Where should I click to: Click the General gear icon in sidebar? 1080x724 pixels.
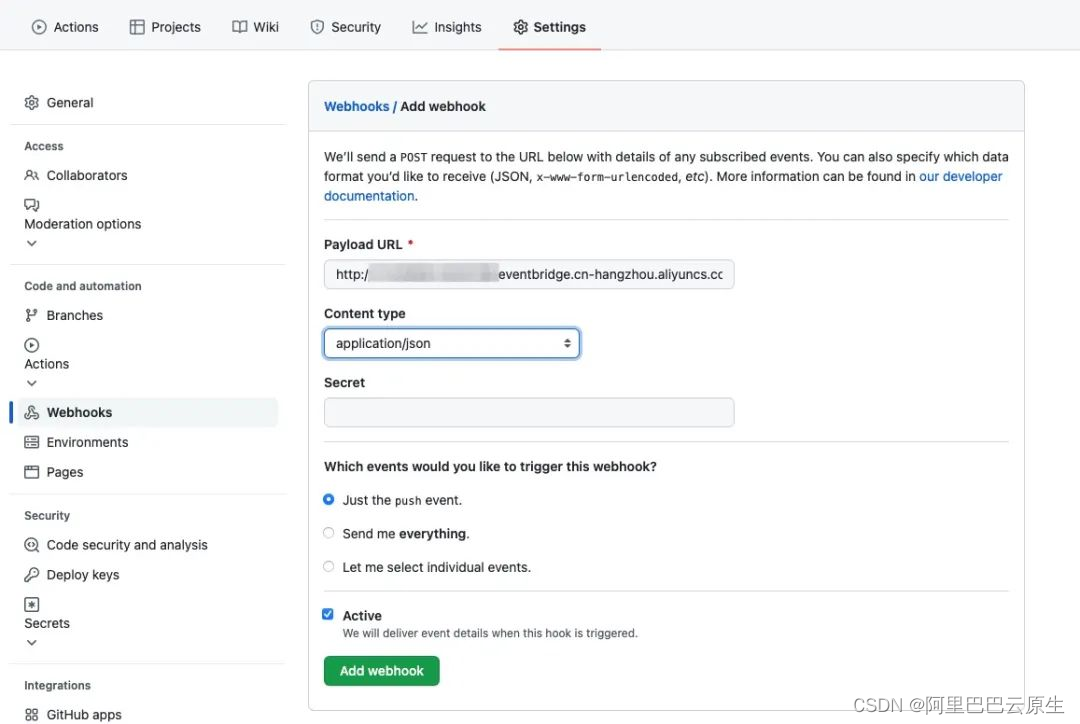coord(32,103)
